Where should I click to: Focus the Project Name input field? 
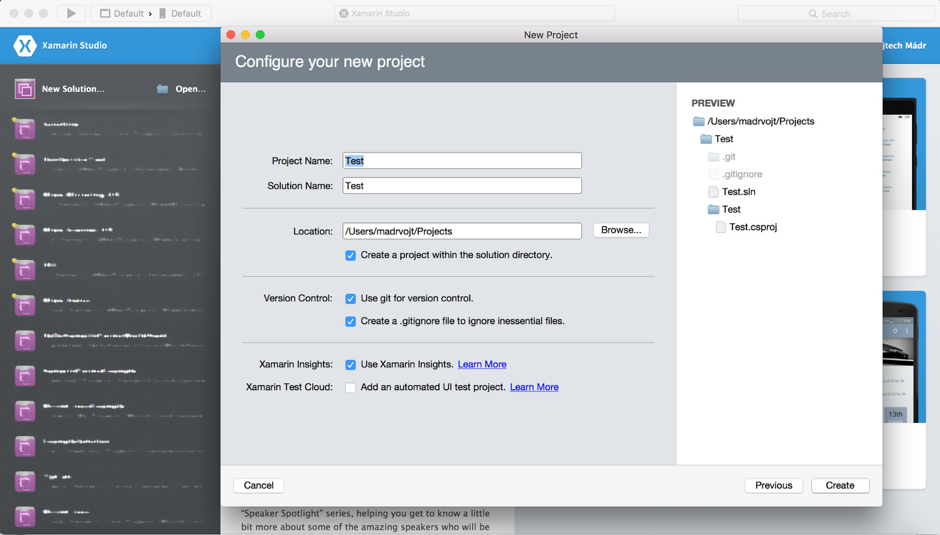pos(462,161)
